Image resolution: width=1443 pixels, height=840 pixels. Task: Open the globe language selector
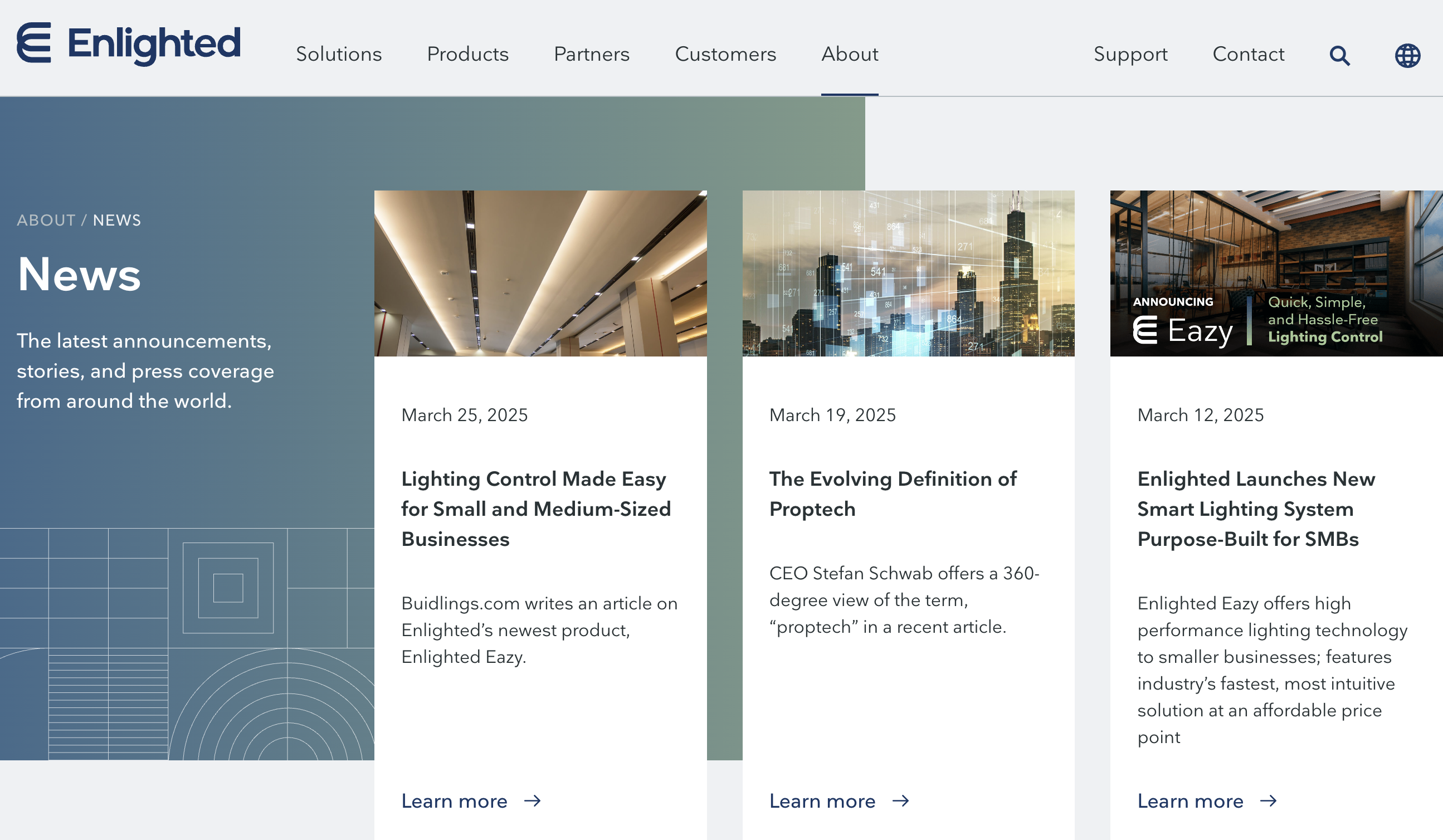pos(1407,56)
